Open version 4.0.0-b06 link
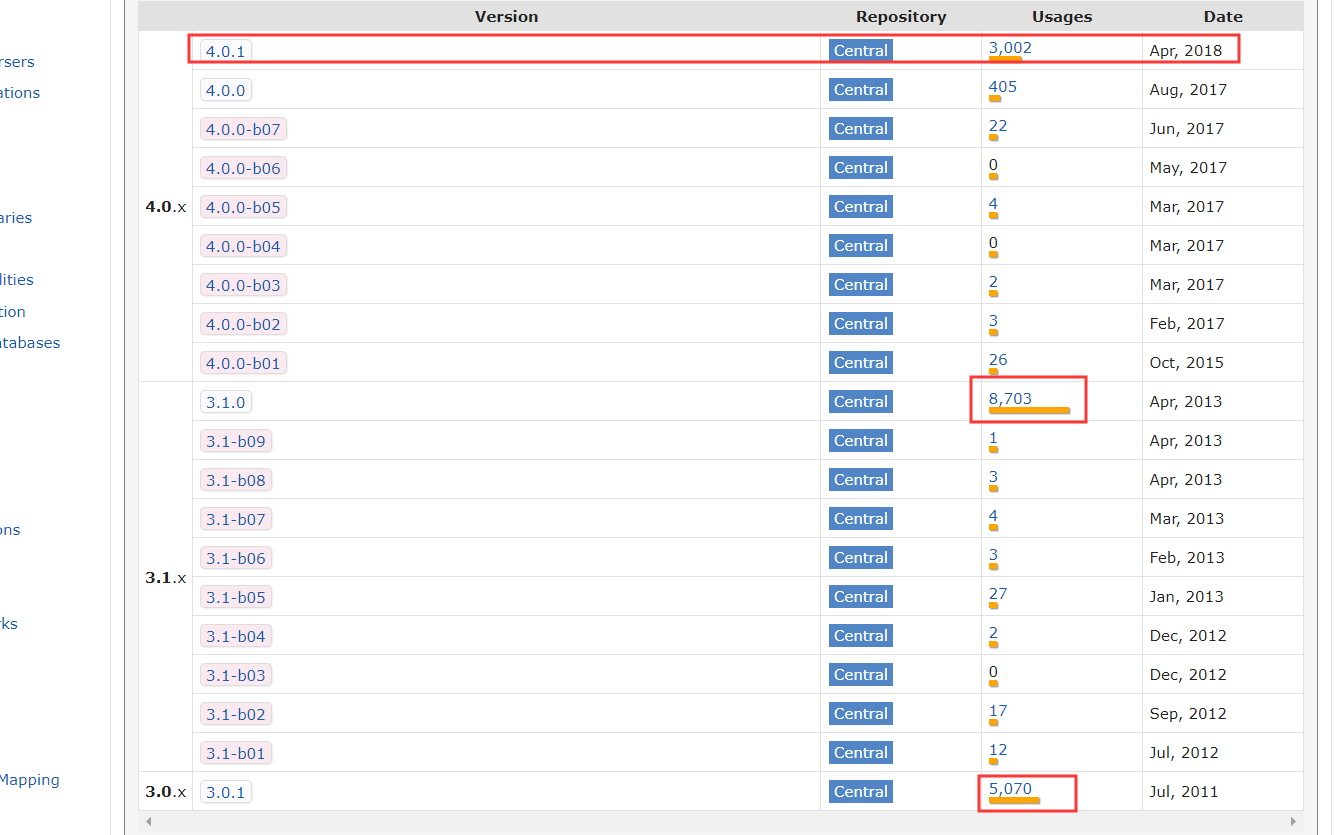The height and width of the screenshot is (835, 1343). tap(243, 168)
